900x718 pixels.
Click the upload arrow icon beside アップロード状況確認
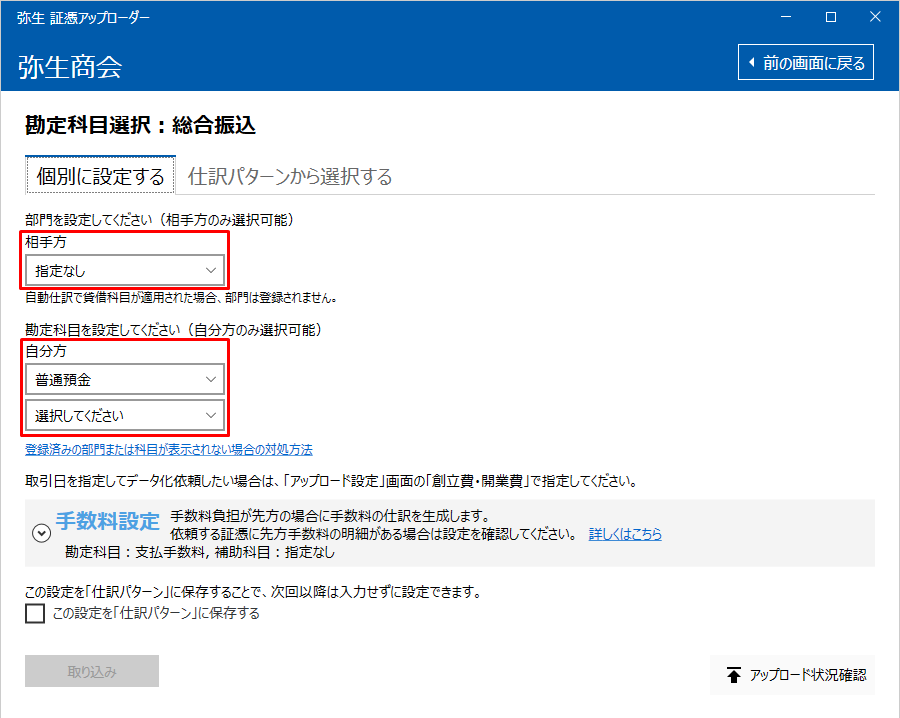[x=734, y=675]
